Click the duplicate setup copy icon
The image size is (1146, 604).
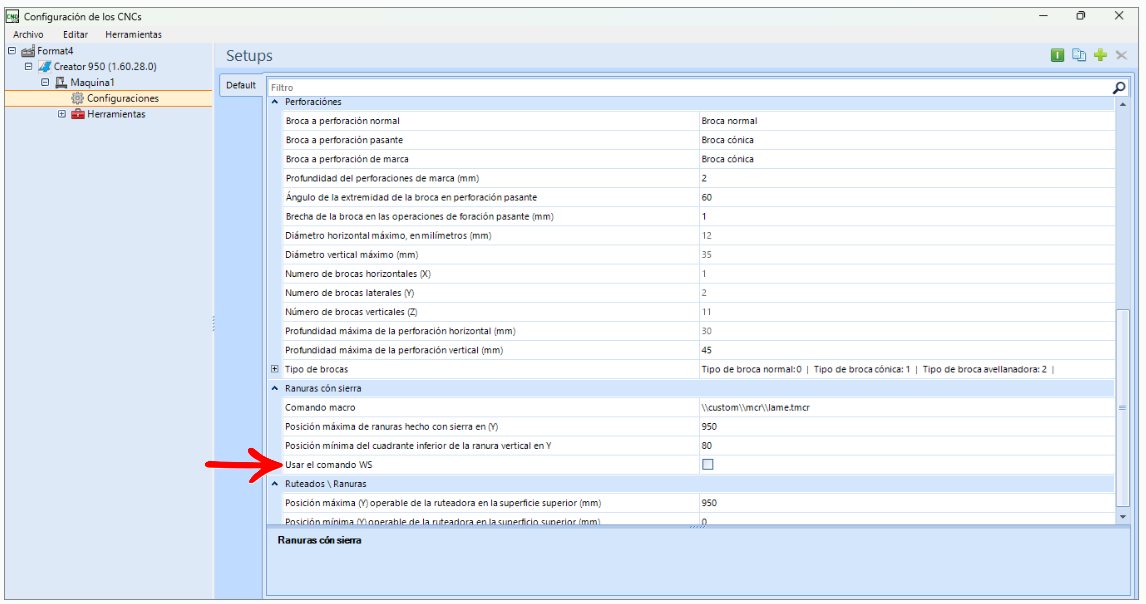(1079, 55)
